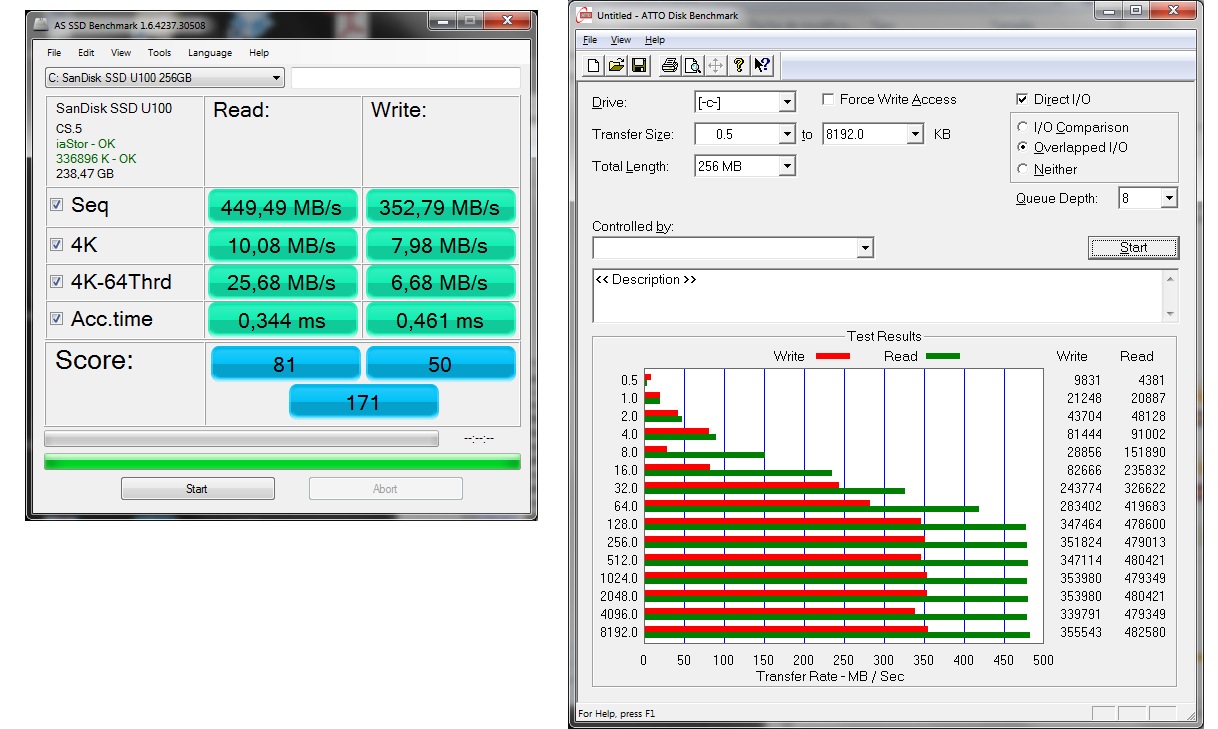The height and width of the screenshot is (729, 1218).
Task: Click inside the Description text box
Action: (878, 295)
